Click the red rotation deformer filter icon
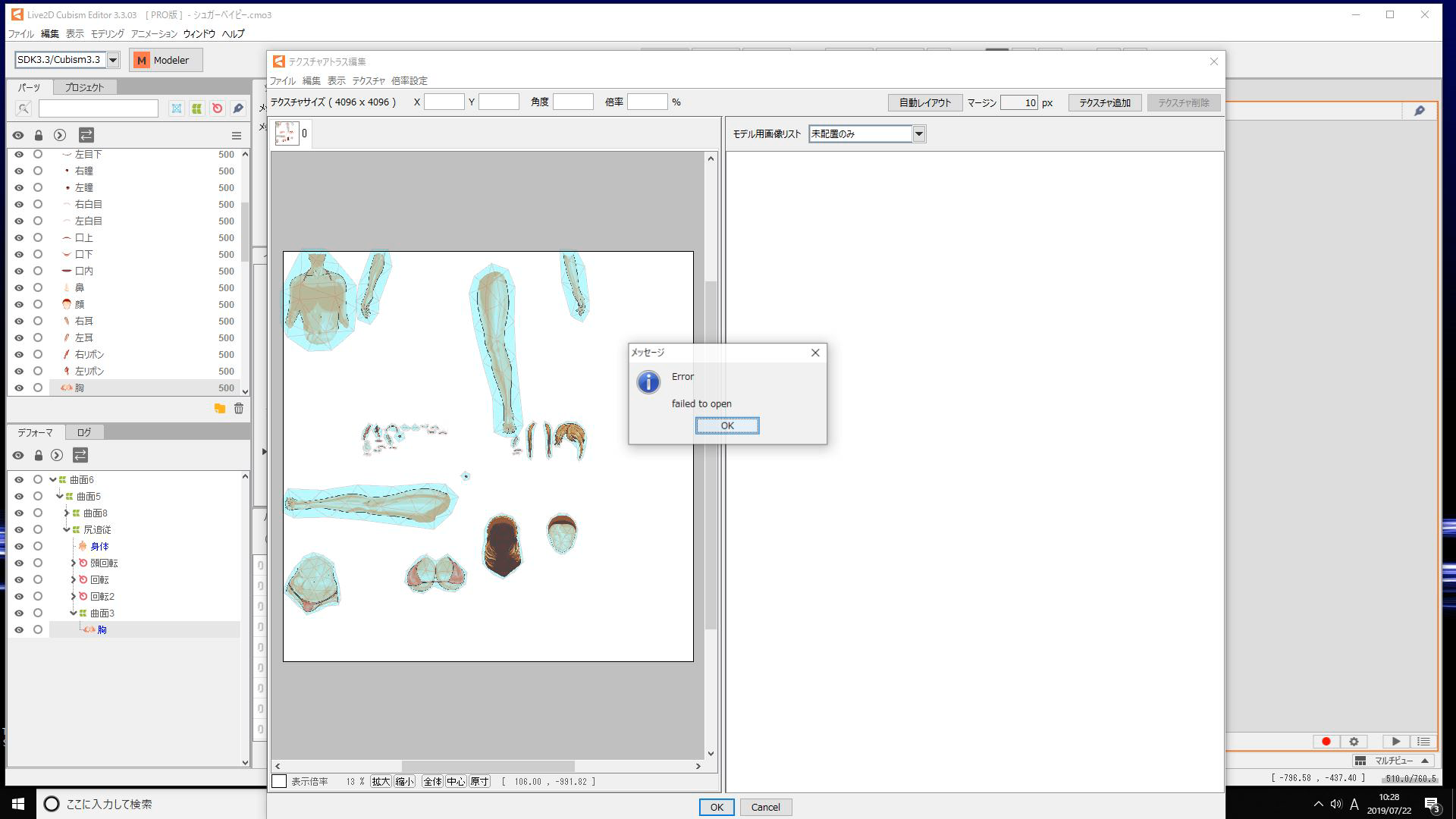1456x819 pixels. point(218,108)
